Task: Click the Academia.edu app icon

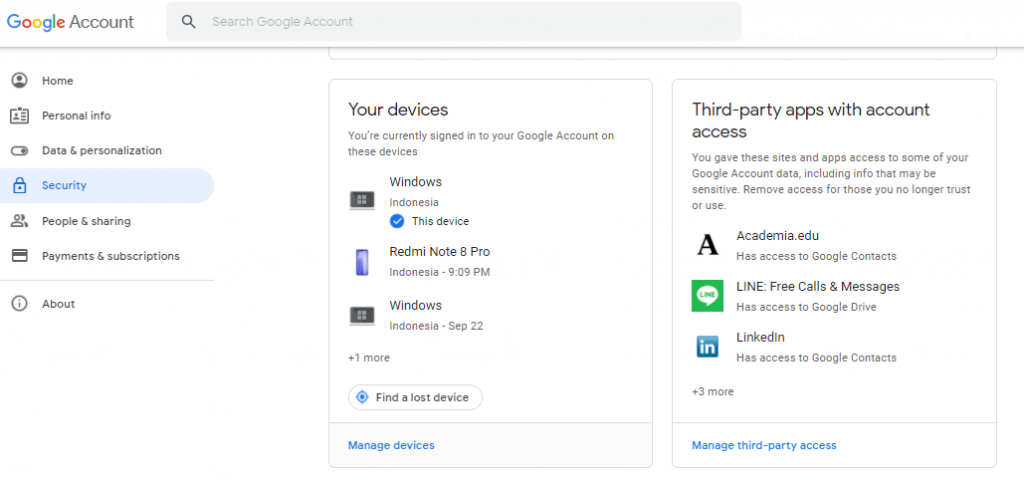Action: 708,245
